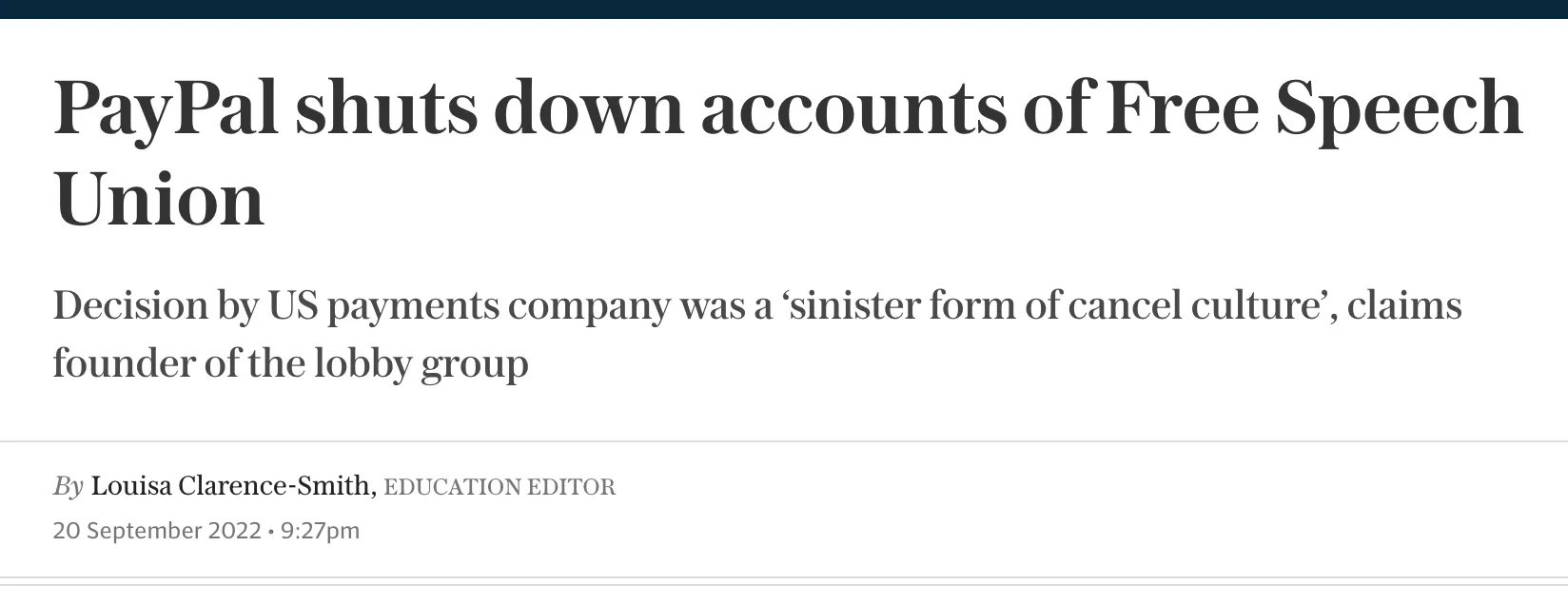Image resolution: width=1568 pixels, height=605 pixels.
Task: Click the word 'Union' in headline
Action: coord(159,200)
